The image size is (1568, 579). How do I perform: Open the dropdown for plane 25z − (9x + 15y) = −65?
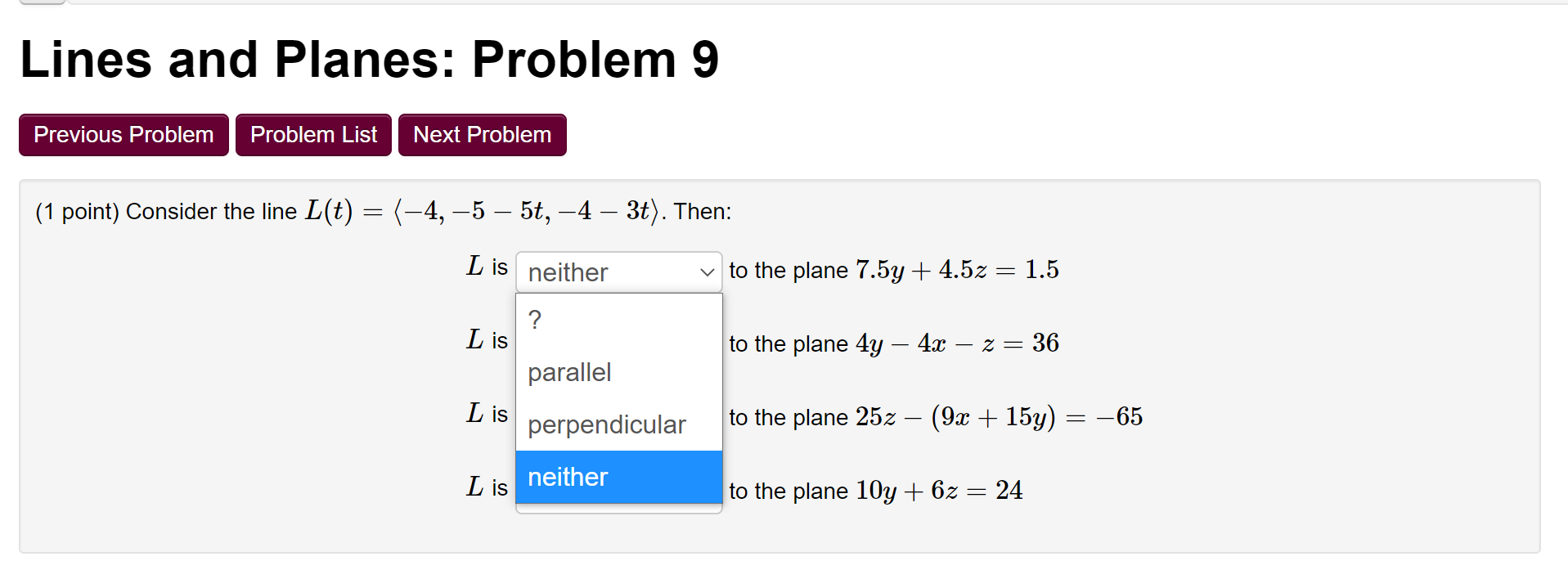(x=618, y=416)
